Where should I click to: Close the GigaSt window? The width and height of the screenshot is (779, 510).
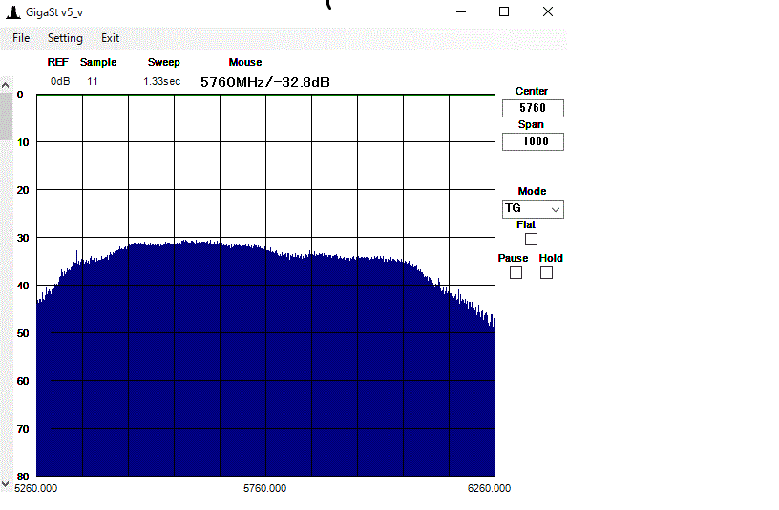548,11
